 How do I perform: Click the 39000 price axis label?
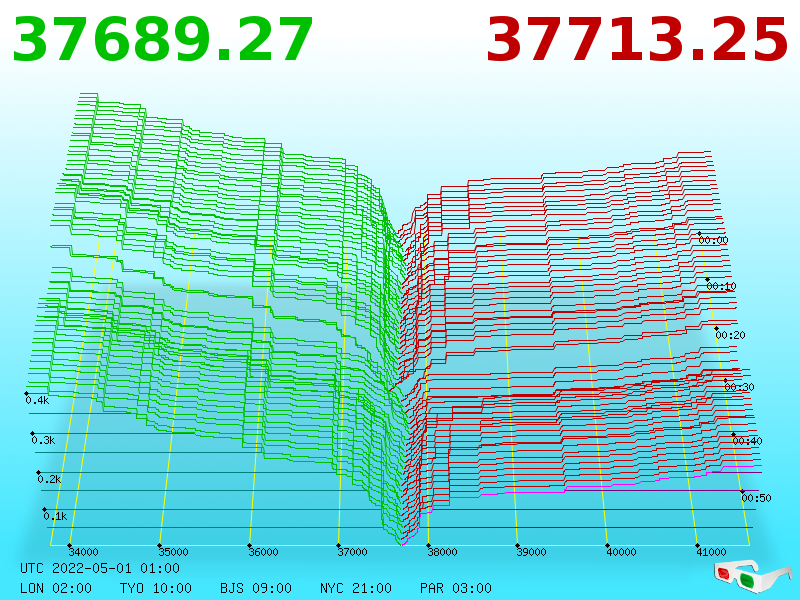[531, 552]
